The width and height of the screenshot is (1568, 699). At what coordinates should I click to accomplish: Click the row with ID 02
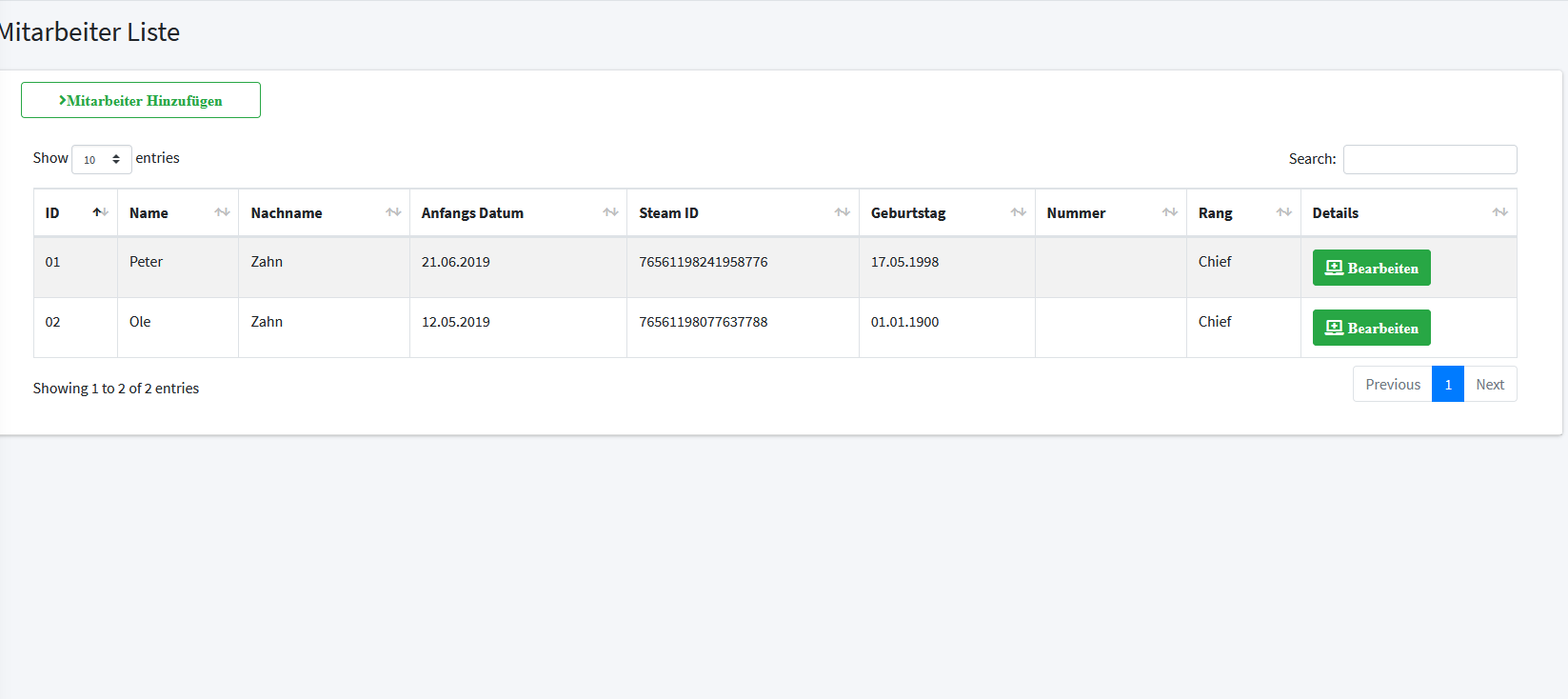[x=53, y=322]
